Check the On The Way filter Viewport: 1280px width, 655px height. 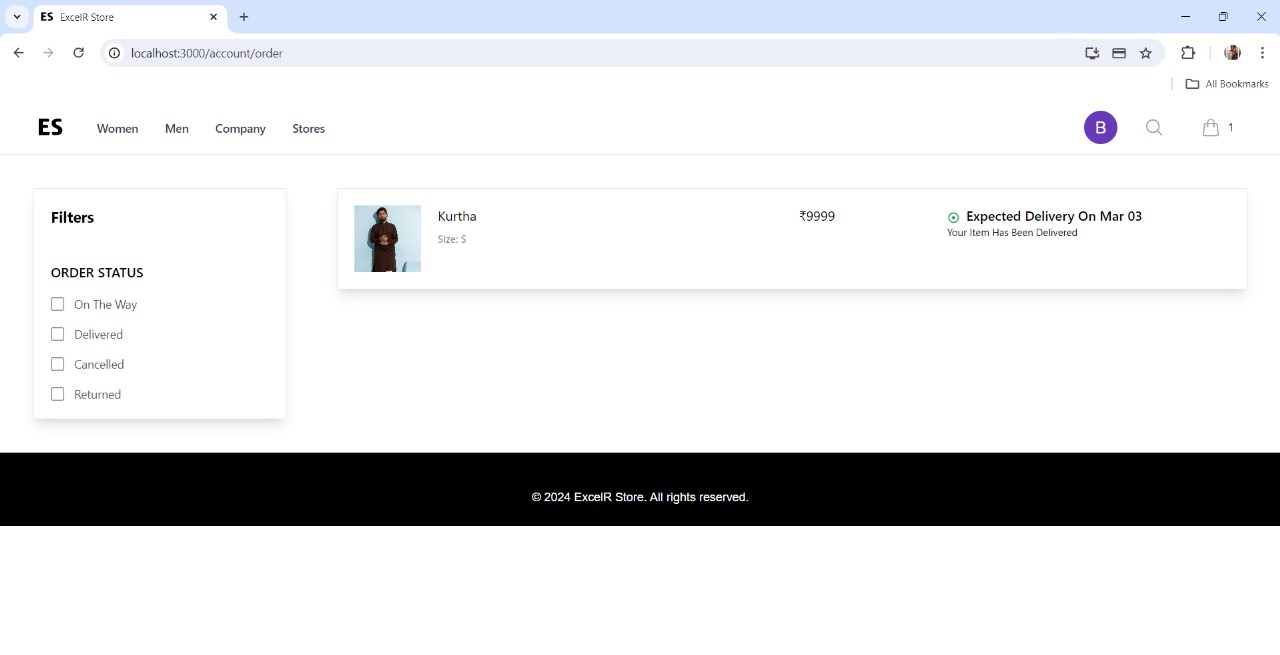(57, 304)
